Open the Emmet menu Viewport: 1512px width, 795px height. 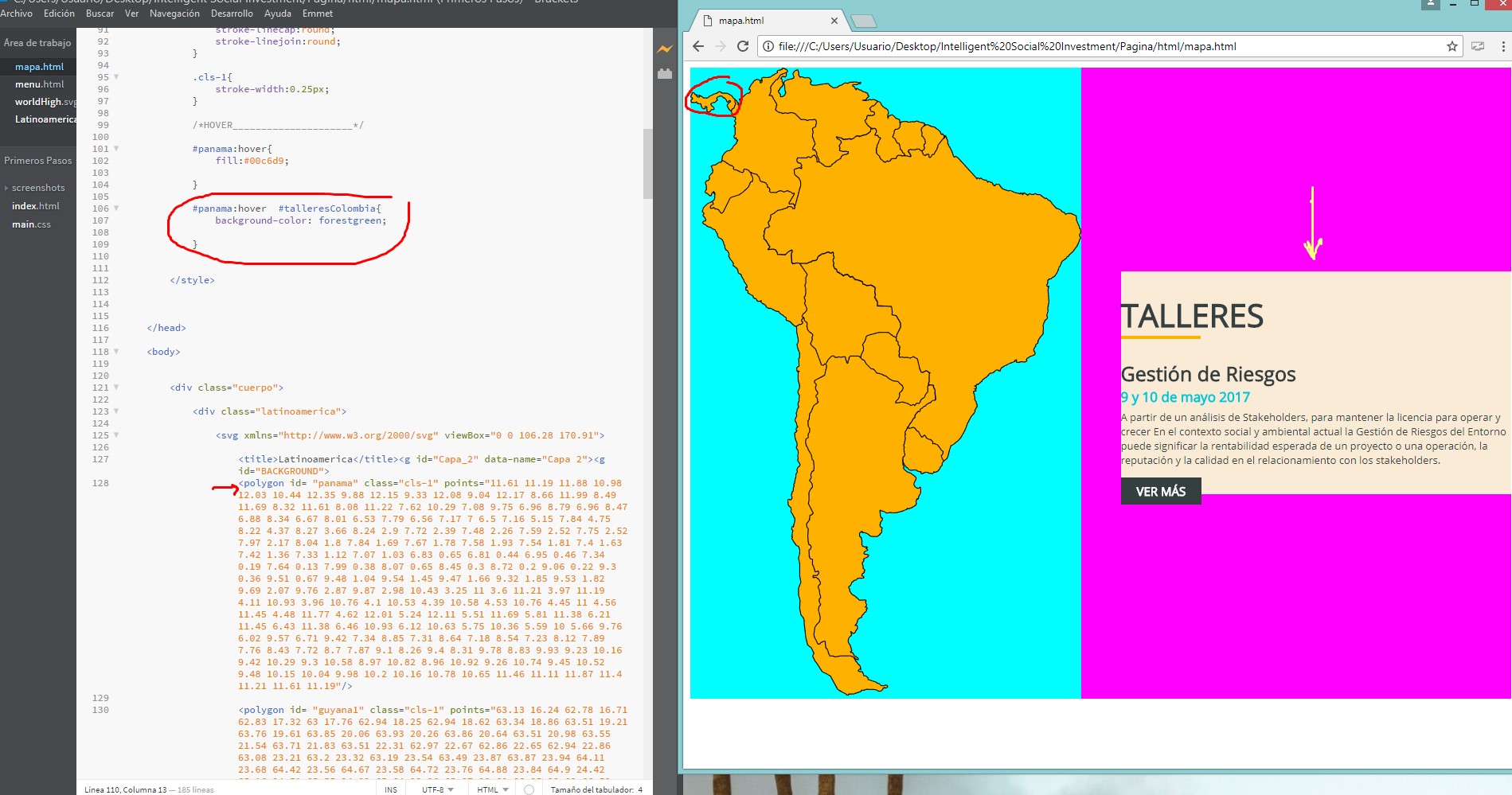point(318,14)
